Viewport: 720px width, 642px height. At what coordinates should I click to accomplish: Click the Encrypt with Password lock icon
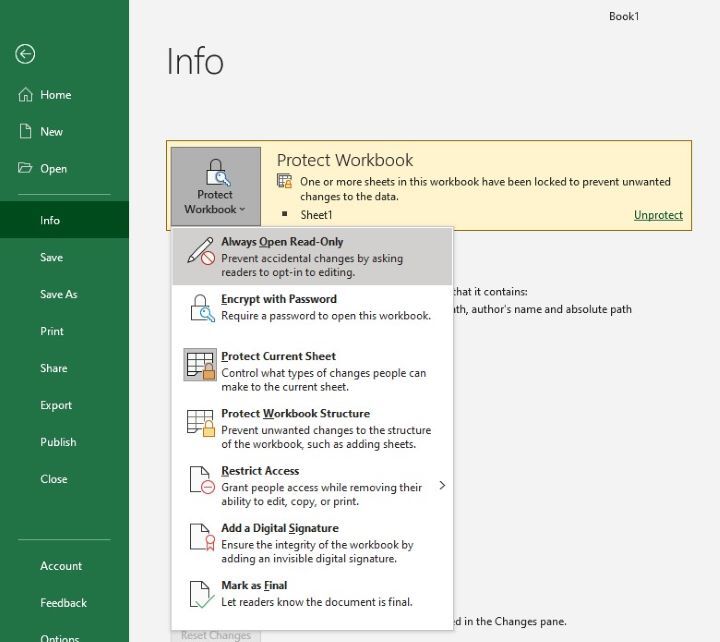click(x=202, y=308)
